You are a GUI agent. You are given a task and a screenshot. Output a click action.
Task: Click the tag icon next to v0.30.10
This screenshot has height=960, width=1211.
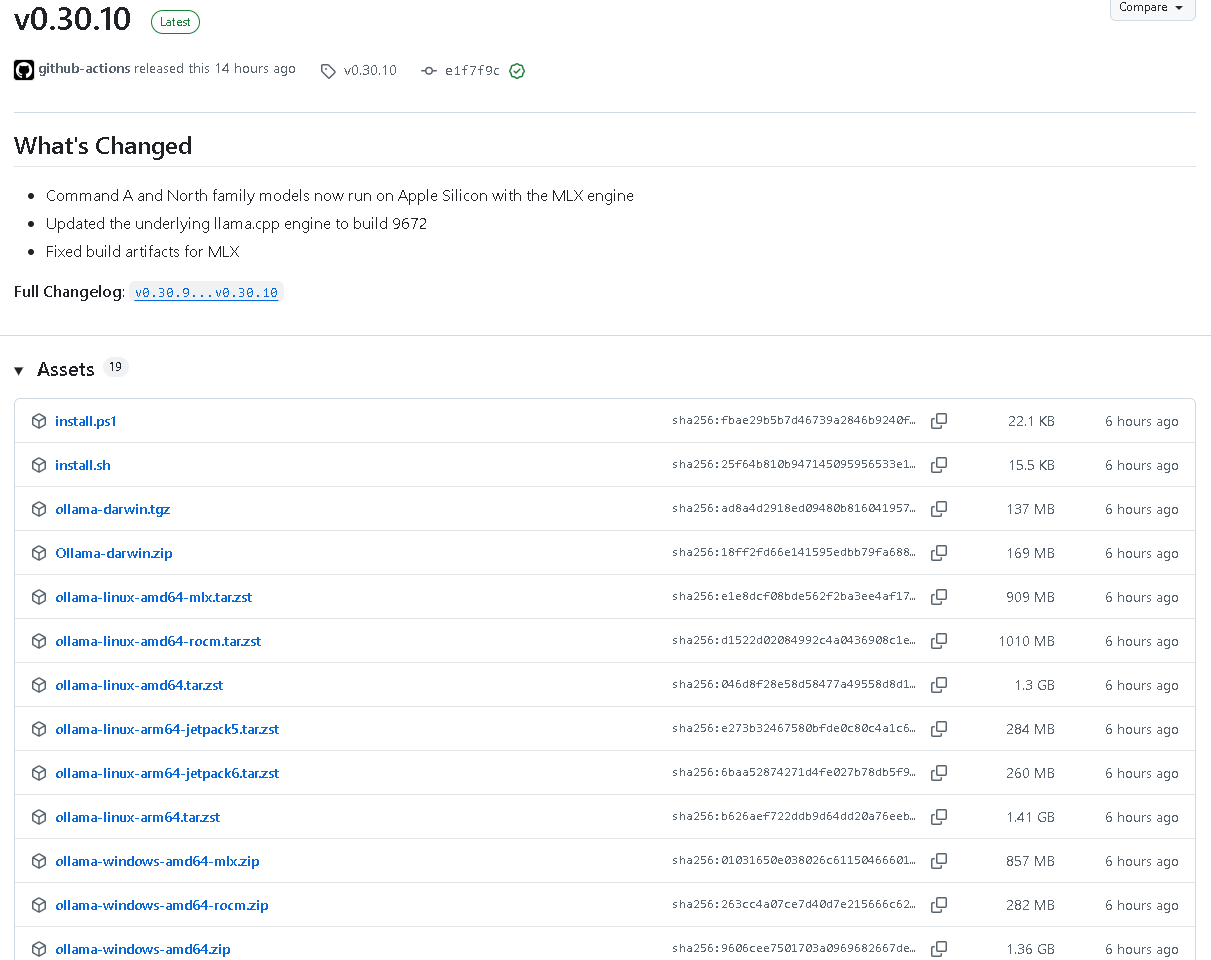(328, 71)
